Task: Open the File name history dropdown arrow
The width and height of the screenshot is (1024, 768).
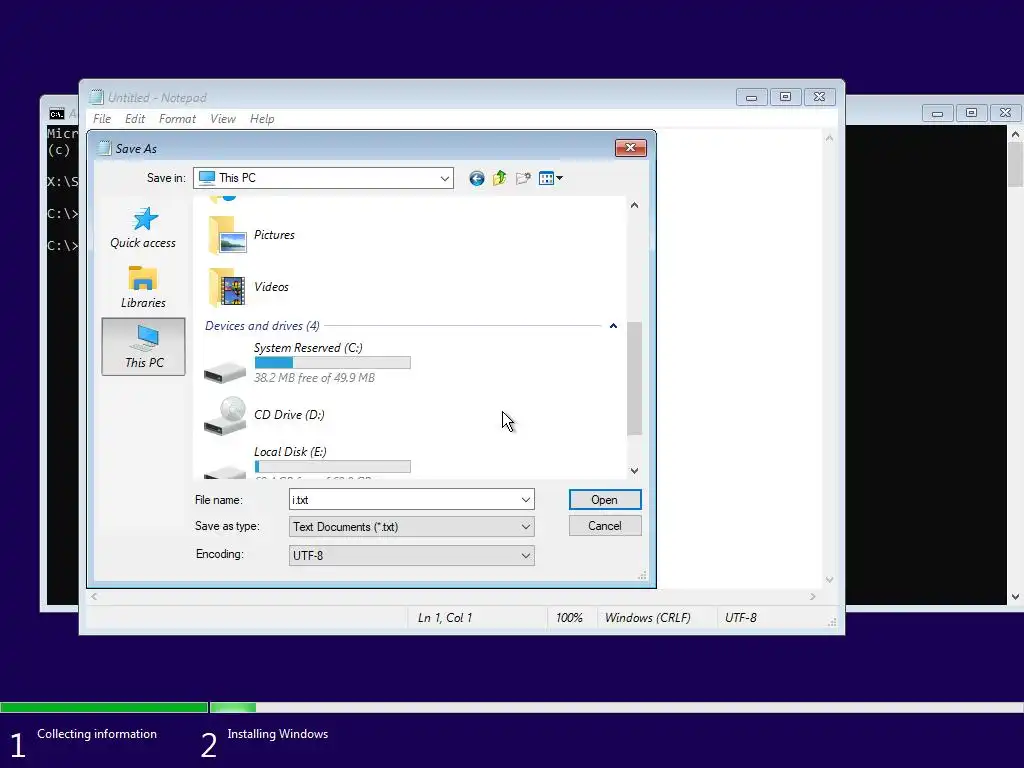Action: (x=526, y=500)
